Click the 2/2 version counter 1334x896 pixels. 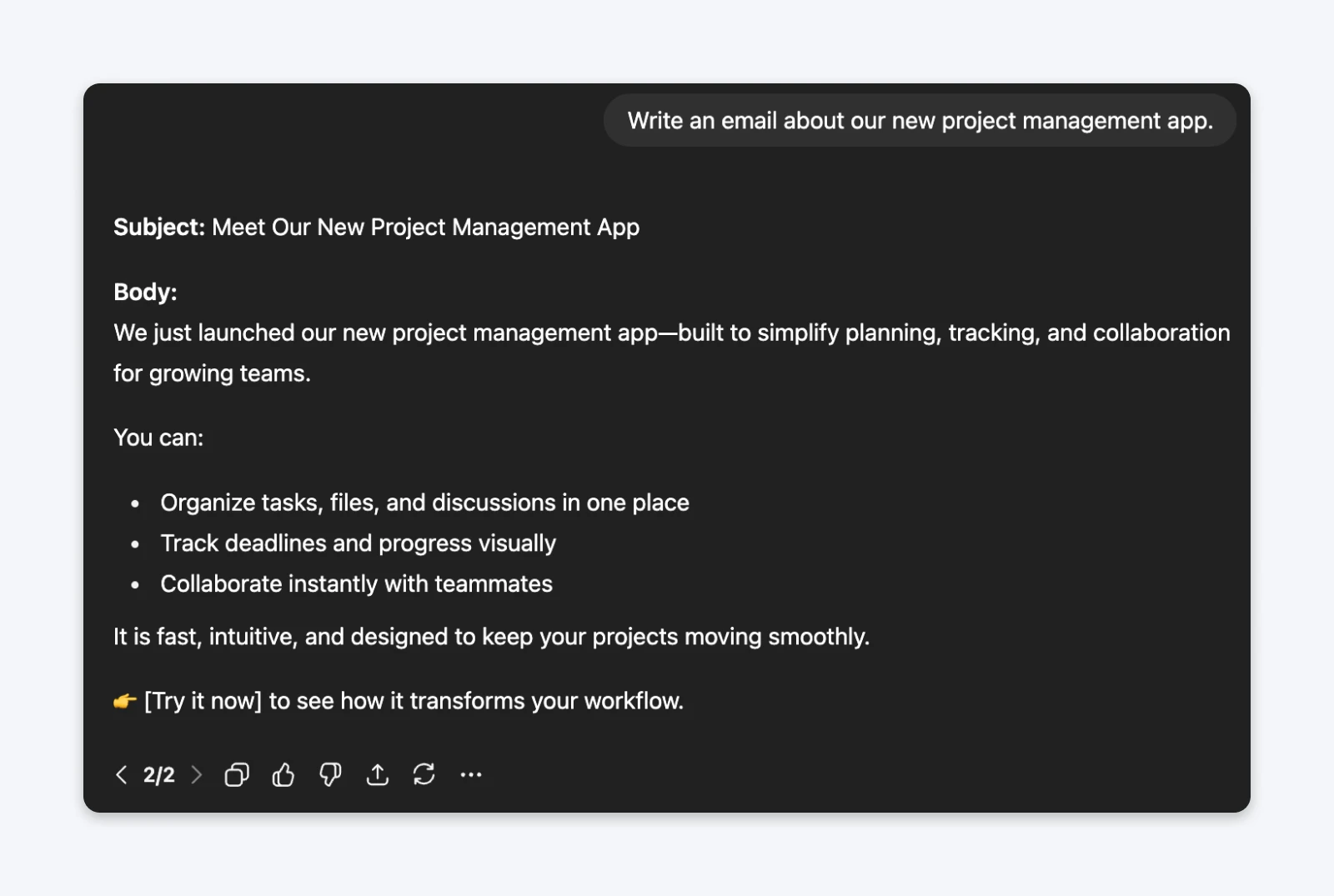coord(159,774)
